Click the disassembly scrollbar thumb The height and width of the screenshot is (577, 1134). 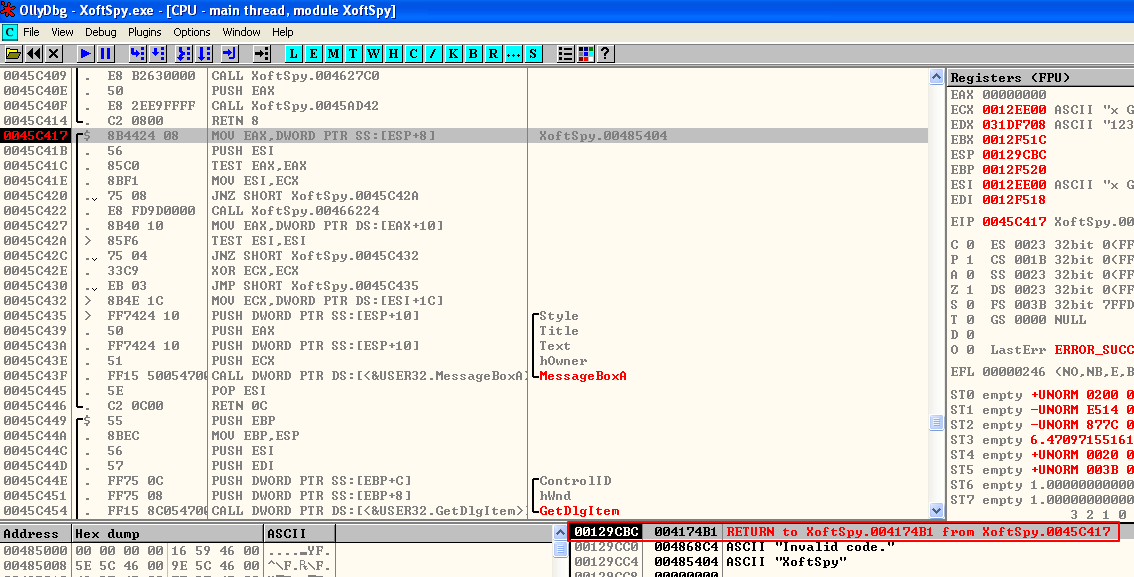(x=937, y=422)
